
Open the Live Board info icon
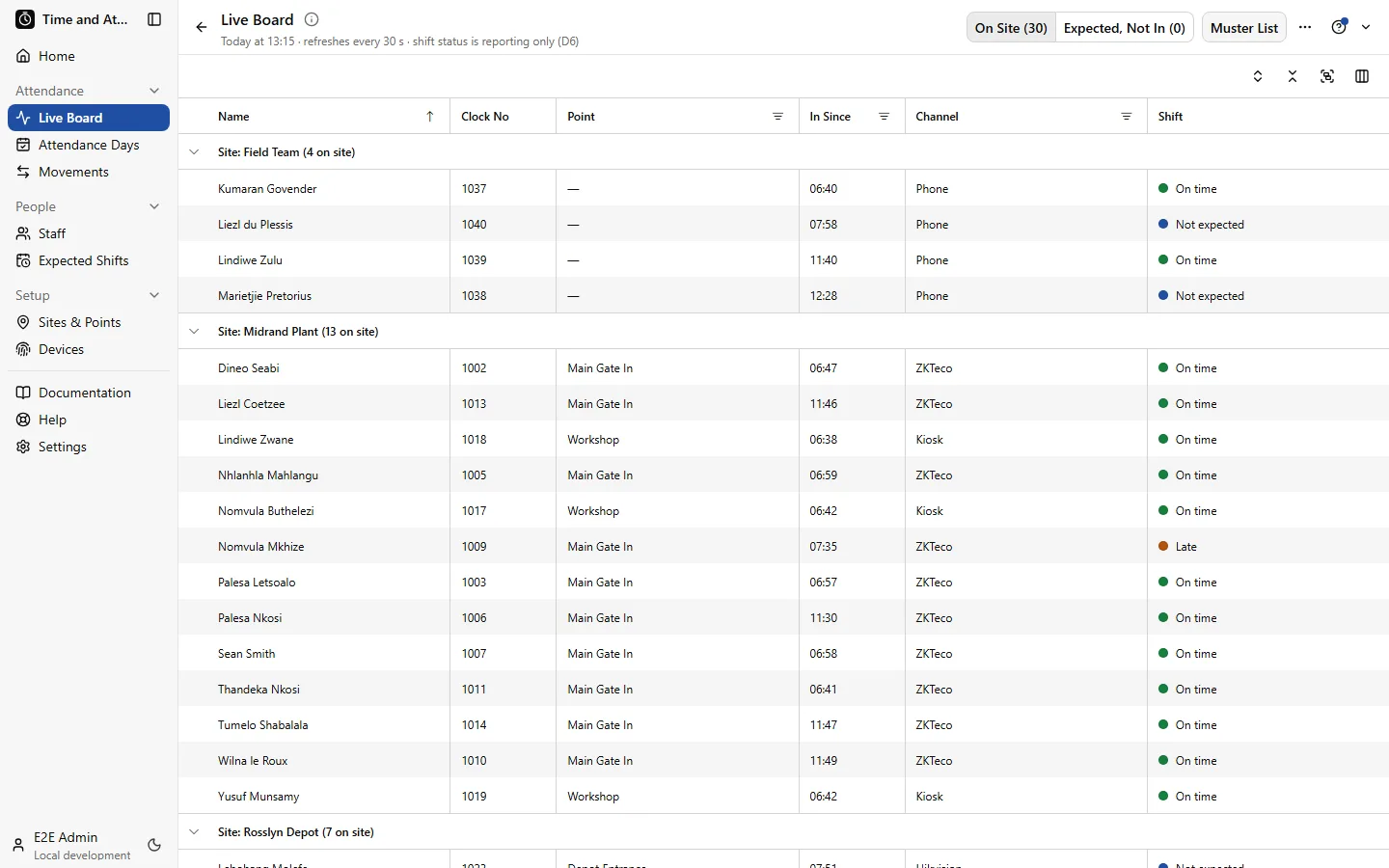[312, 19]
